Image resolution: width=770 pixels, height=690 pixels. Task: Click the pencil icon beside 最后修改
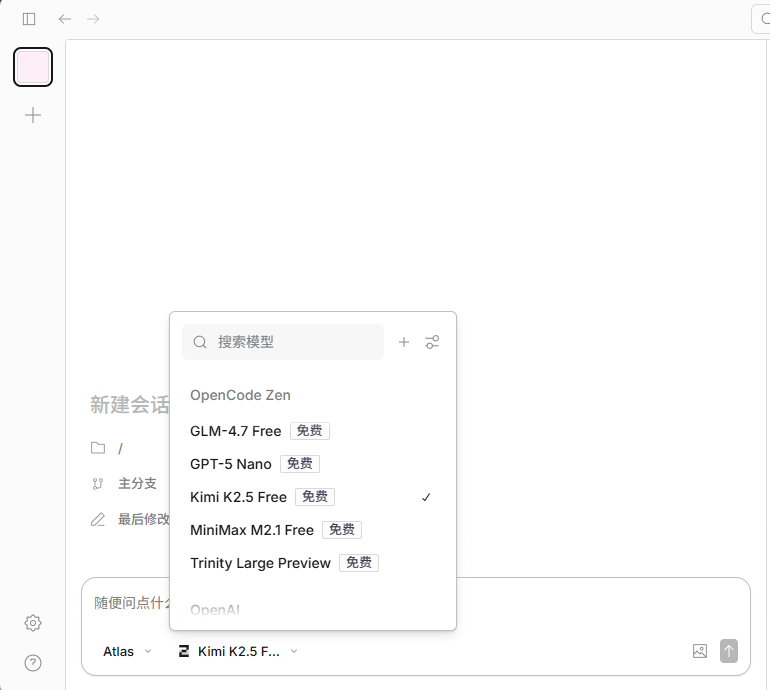(x=98, y=519)
